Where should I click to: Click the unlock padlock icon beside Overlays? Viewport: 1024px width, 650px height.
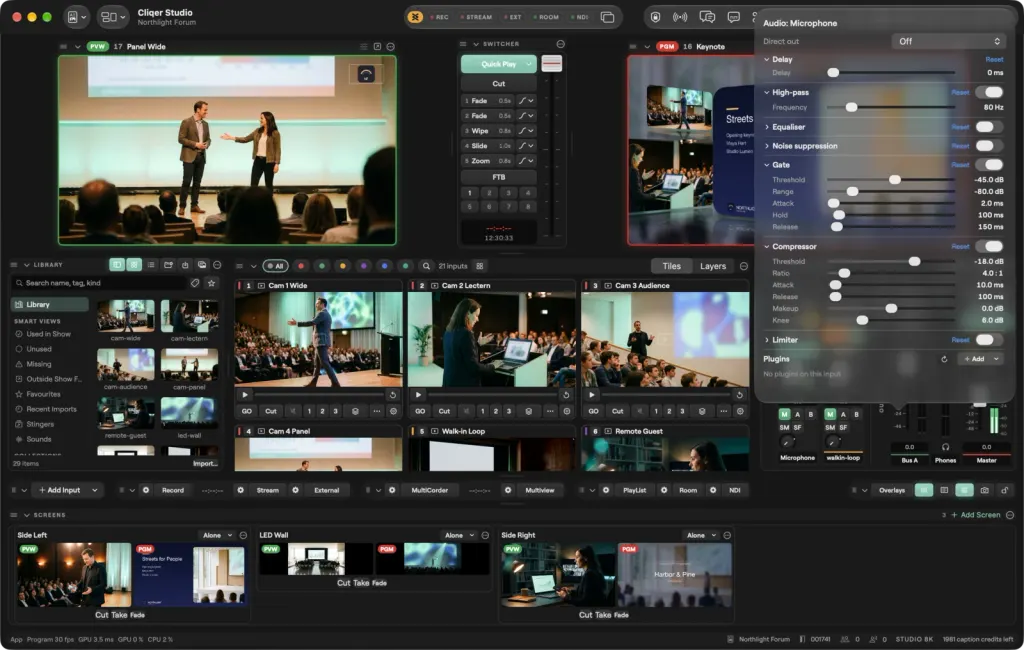pyautogui.click(x=1004, y=490)
